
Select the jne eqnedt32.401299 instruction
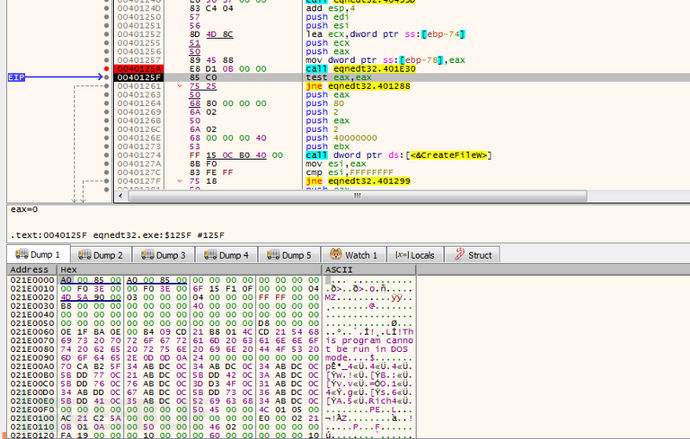[x=358, y=181]
